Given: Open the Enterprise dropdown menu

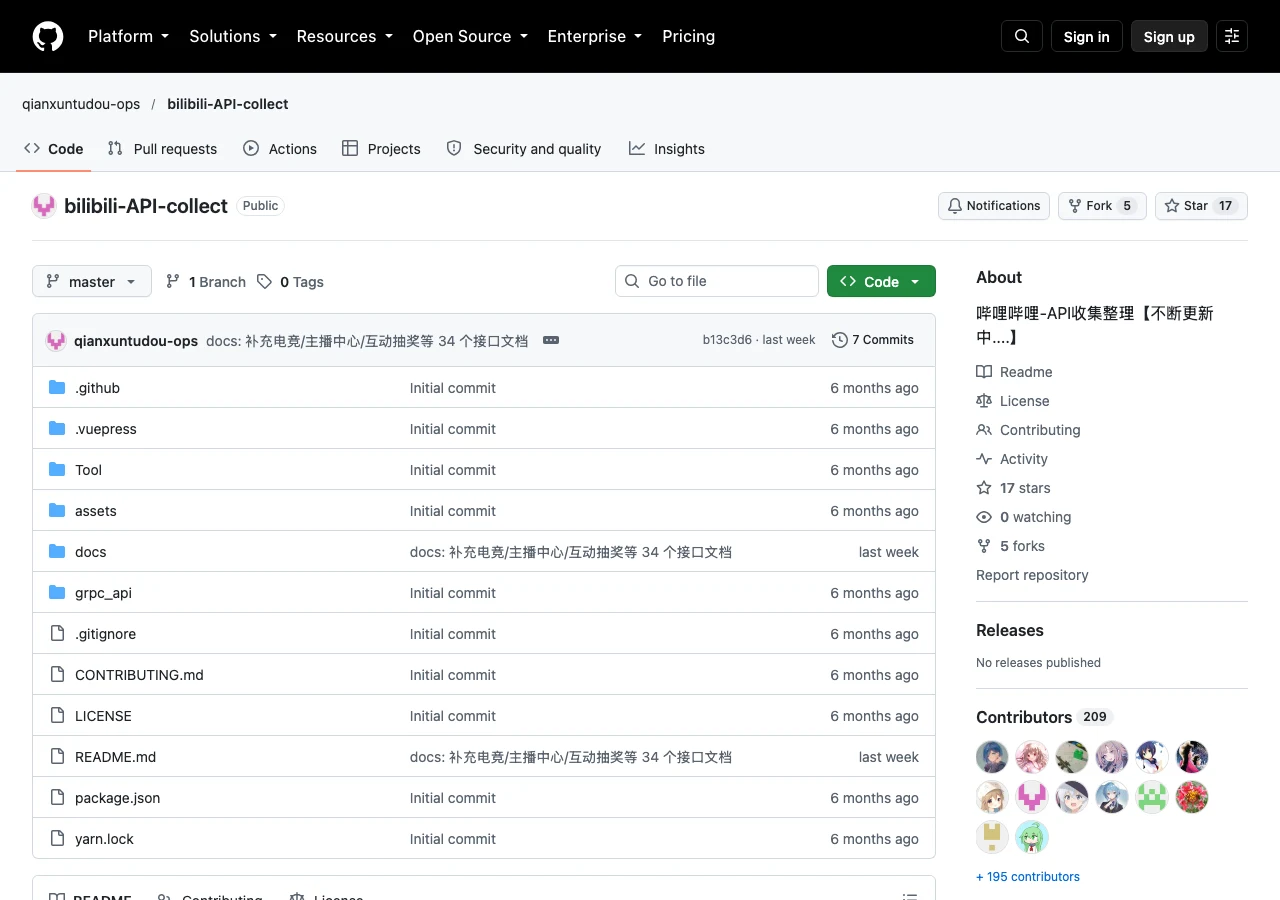Looking at the screenshot, I should (595, 36).
